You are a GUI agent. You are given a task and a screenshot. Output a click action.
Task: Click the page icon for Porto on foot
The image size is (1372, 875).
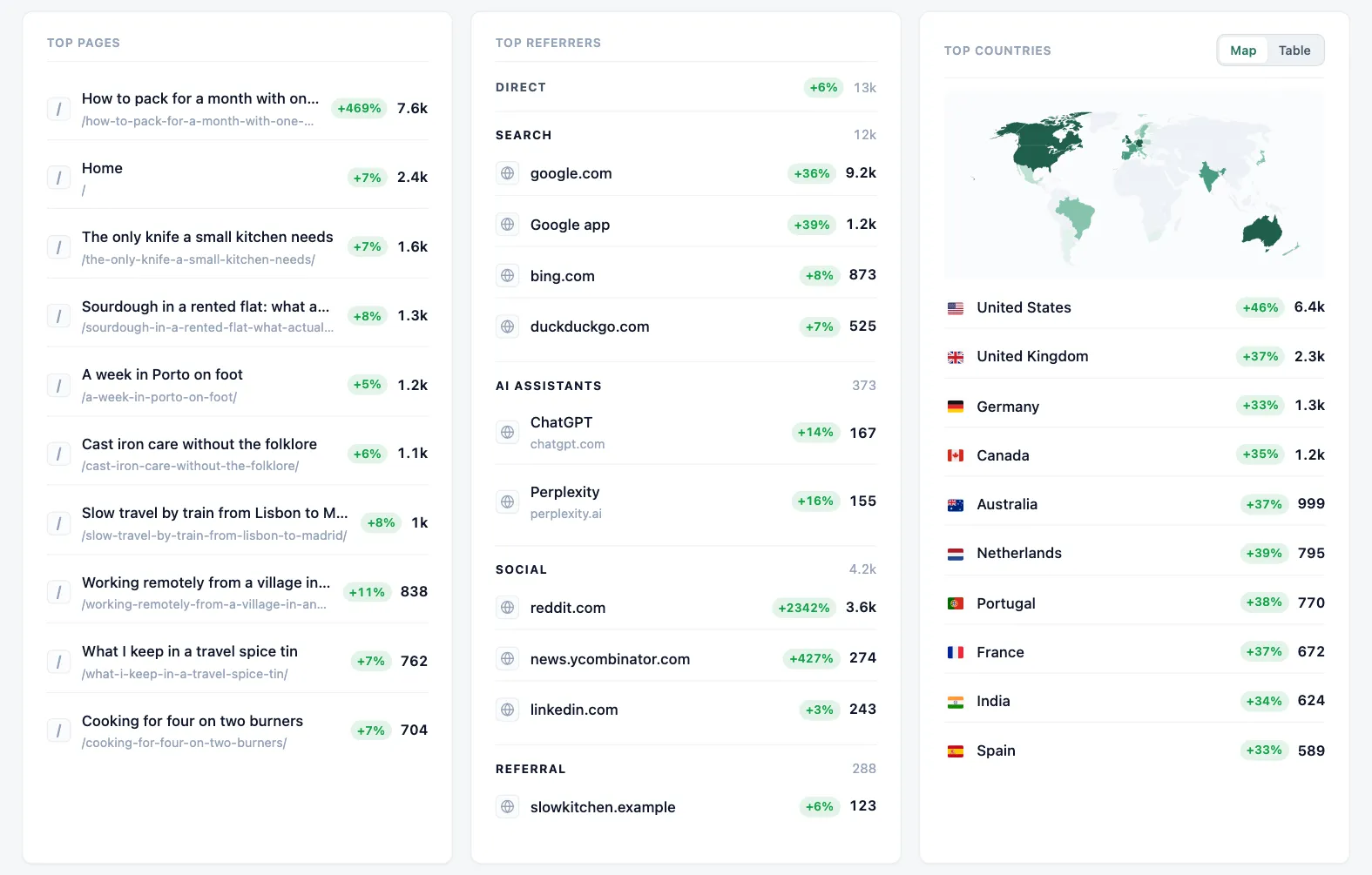point(58,385)
